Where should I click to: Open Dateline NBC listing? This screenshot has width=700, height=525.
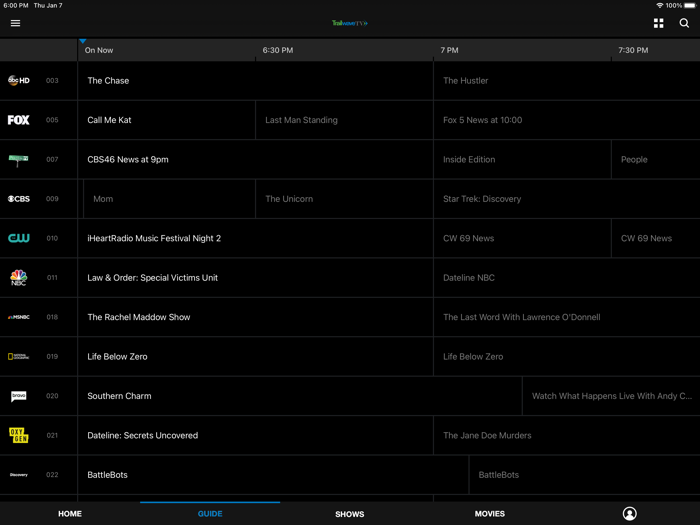(x=567, y=278)
